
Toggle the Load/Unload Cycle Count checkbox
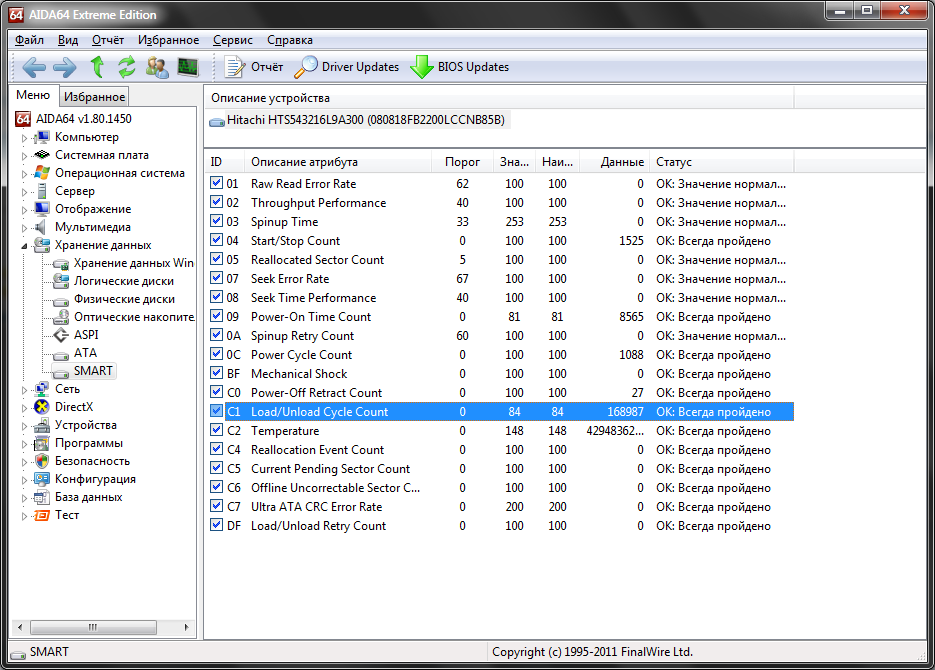[x=216, y=411]
